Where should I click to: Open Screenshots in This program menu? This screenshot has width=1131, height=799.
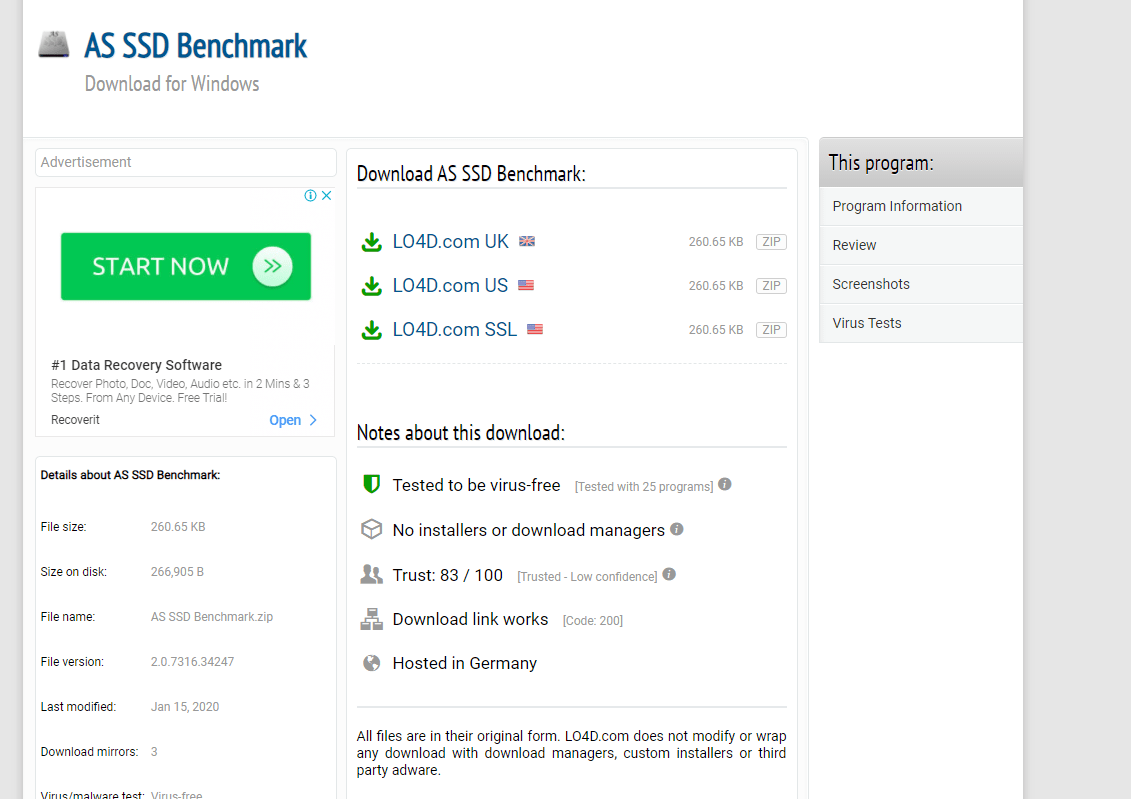click(x=921, y=284)
